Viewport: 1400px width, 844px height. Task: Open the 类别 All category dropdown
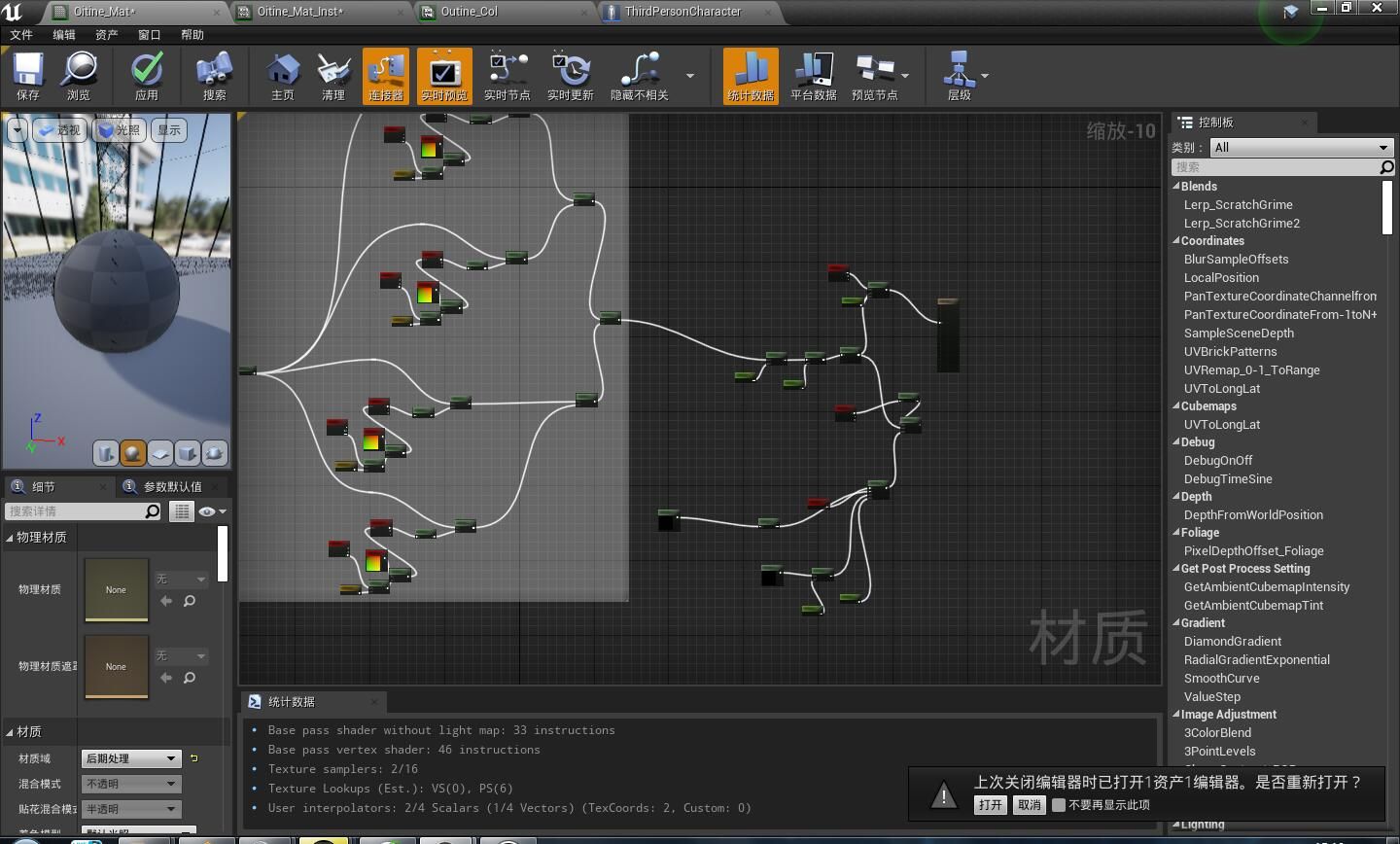[x=1301, y=148]
